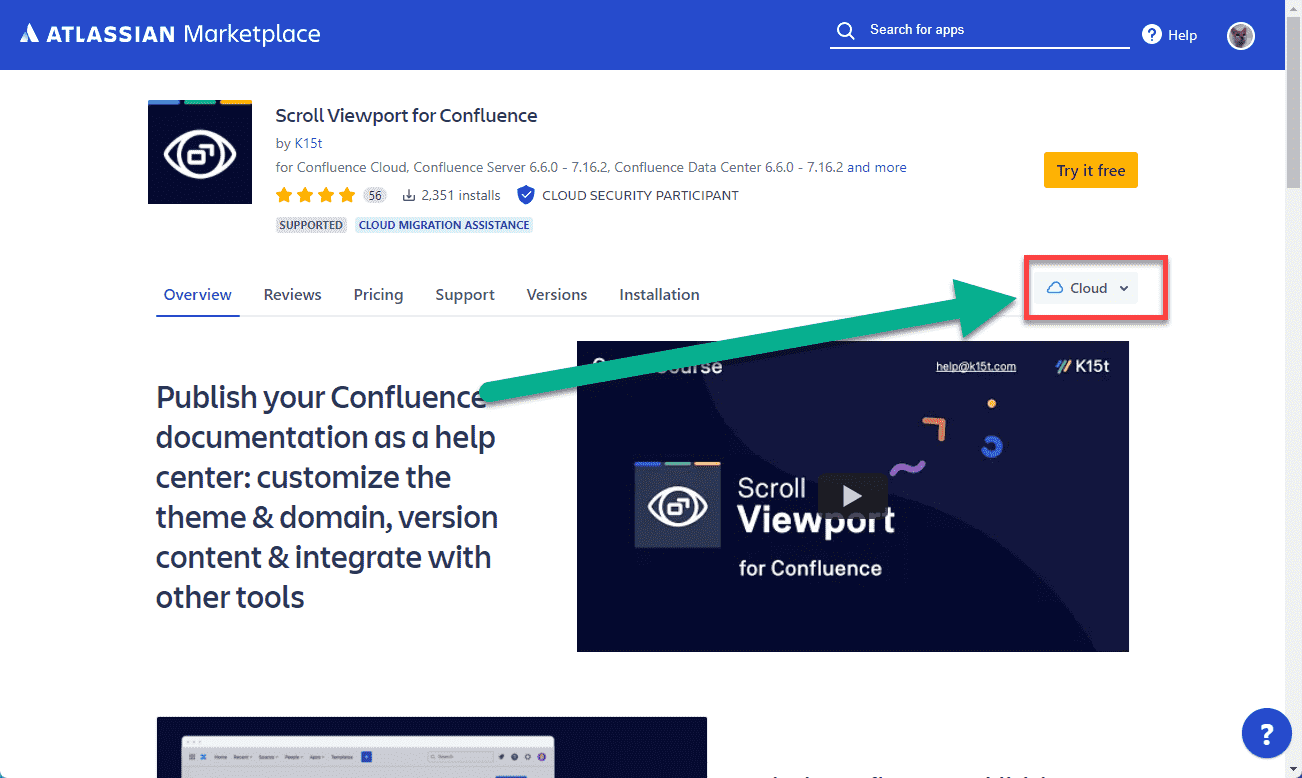The image size is (1302, 778).
Task: Click the Confluence screenshot thumbnail below
Action: pyautogui.click(x=432, y=747)
